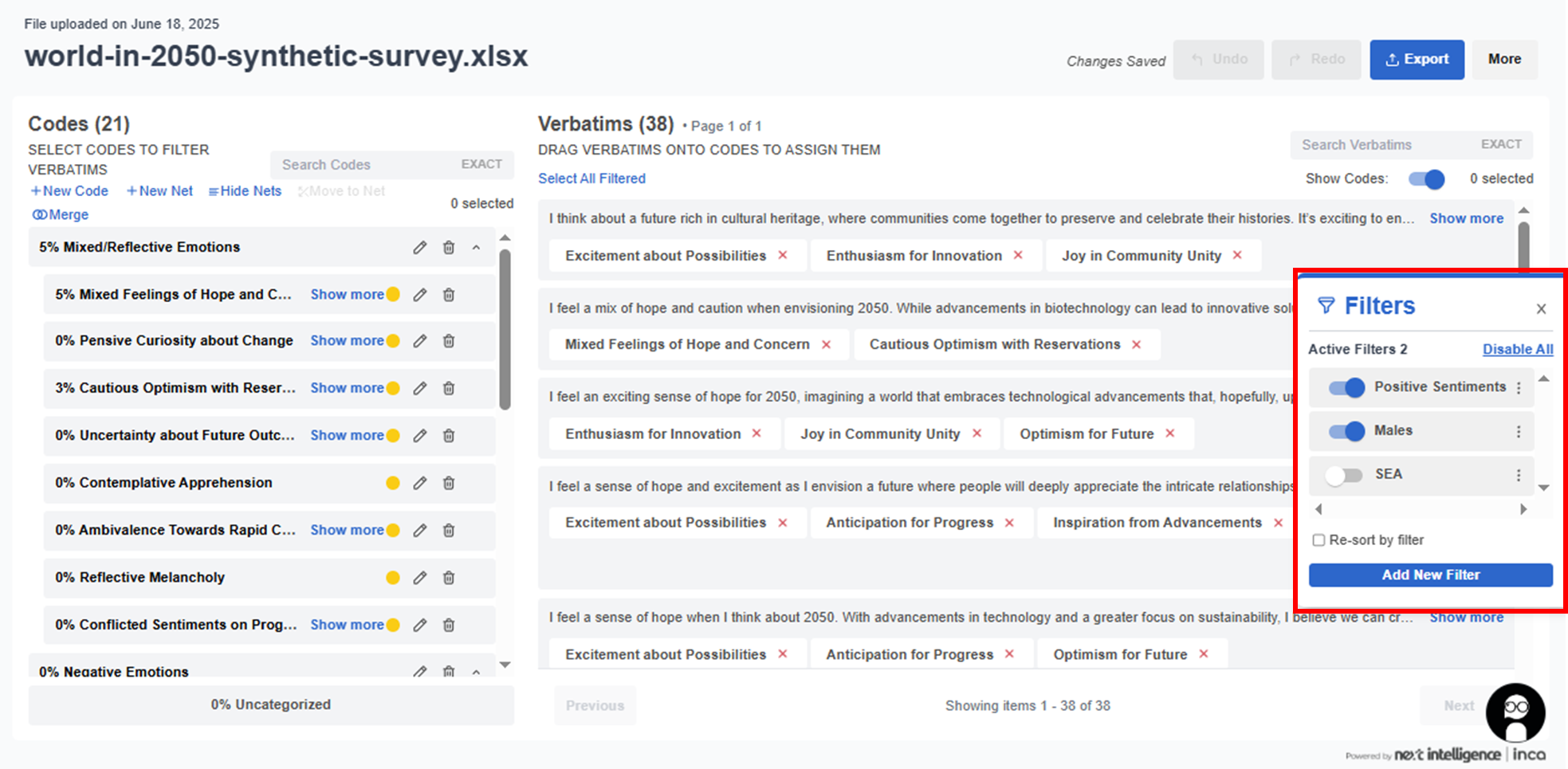Close the Filters panel
1568x769 pixels.
tap(1541, 309)
